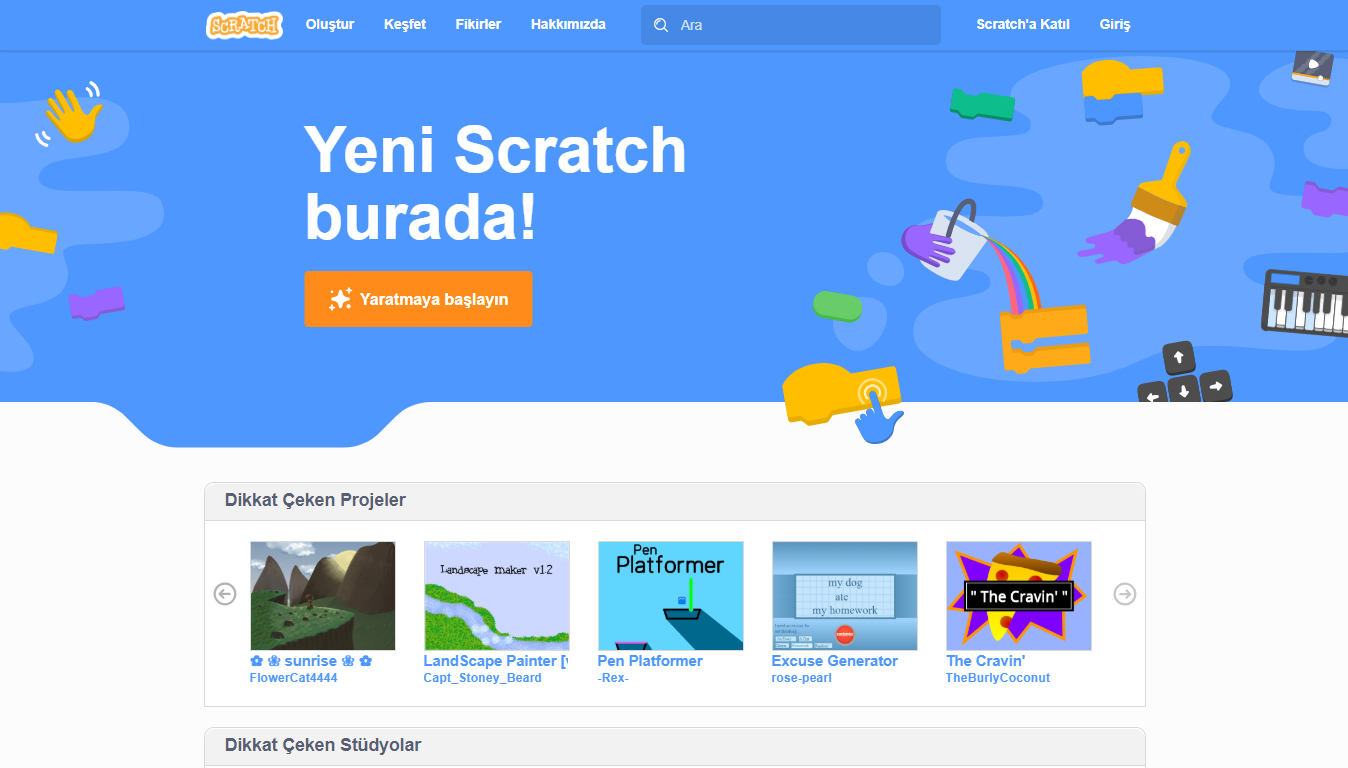Click the arrow keys illustration
Image resolution: width=1348 pixels, height=768 pixels.
[1184, 376]
